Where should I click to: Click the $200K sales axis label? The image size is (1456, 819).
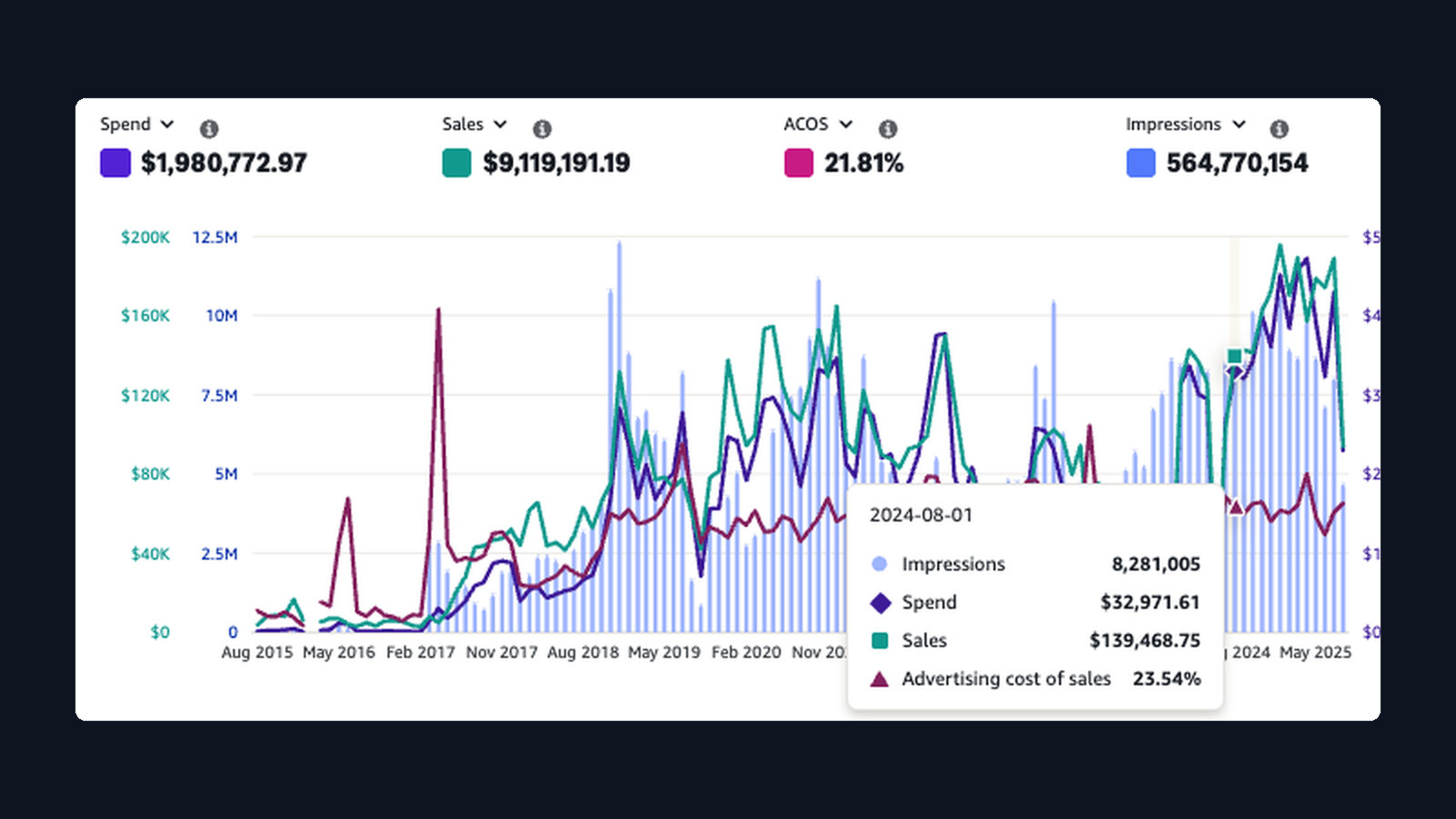[146, 238]
